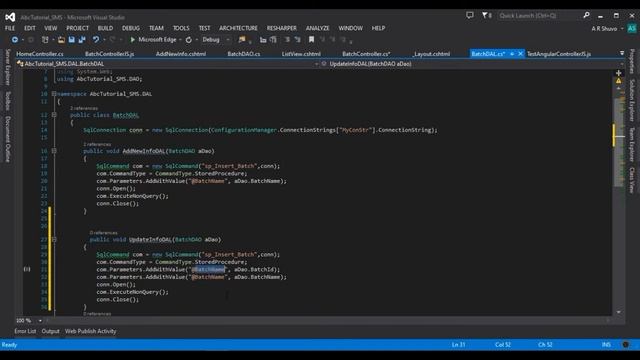Open the Web Publish Activity panel tab
The width and height of the screenshot is (640, 360).
(91, 331)
